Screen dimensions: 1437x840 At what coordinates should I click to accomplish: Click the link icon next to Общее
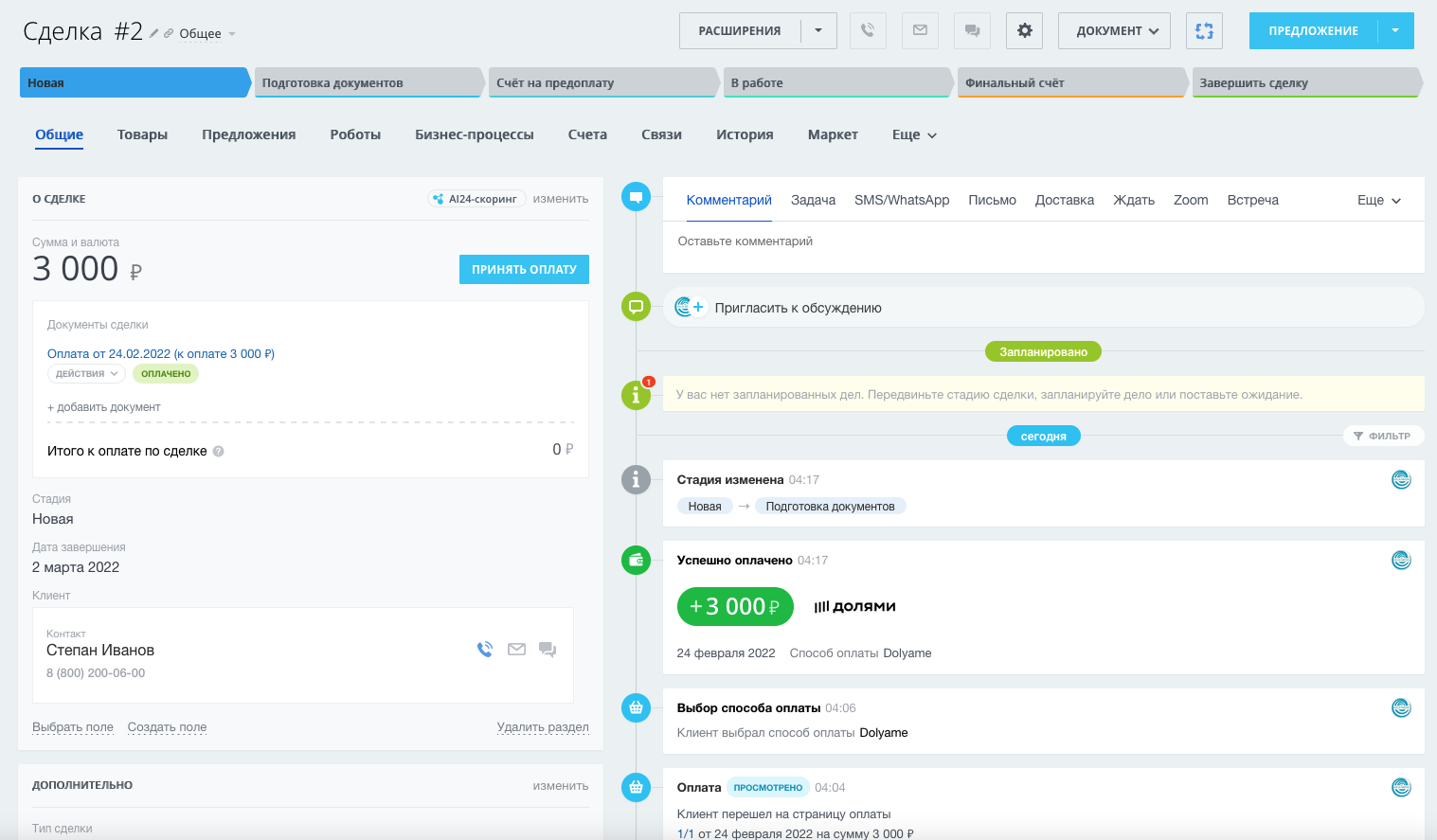click(x=169, y=33)
